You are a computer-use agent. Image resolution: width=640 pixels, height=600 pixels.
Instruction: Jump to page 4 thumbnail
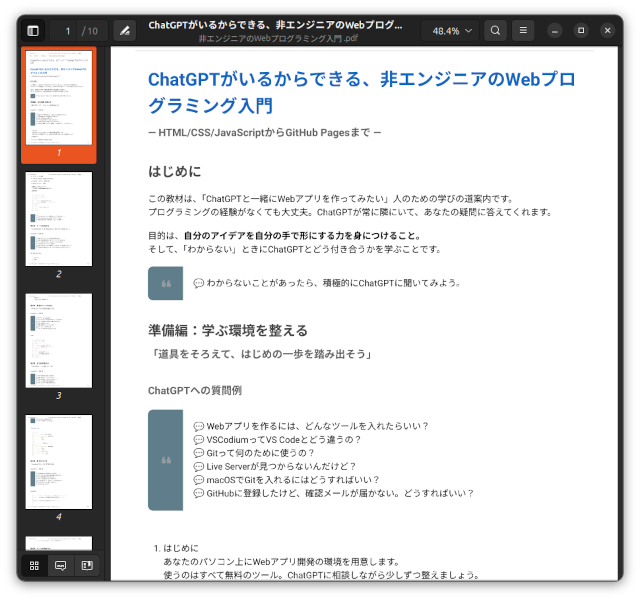pyautogui.click(x=59, y=462)
